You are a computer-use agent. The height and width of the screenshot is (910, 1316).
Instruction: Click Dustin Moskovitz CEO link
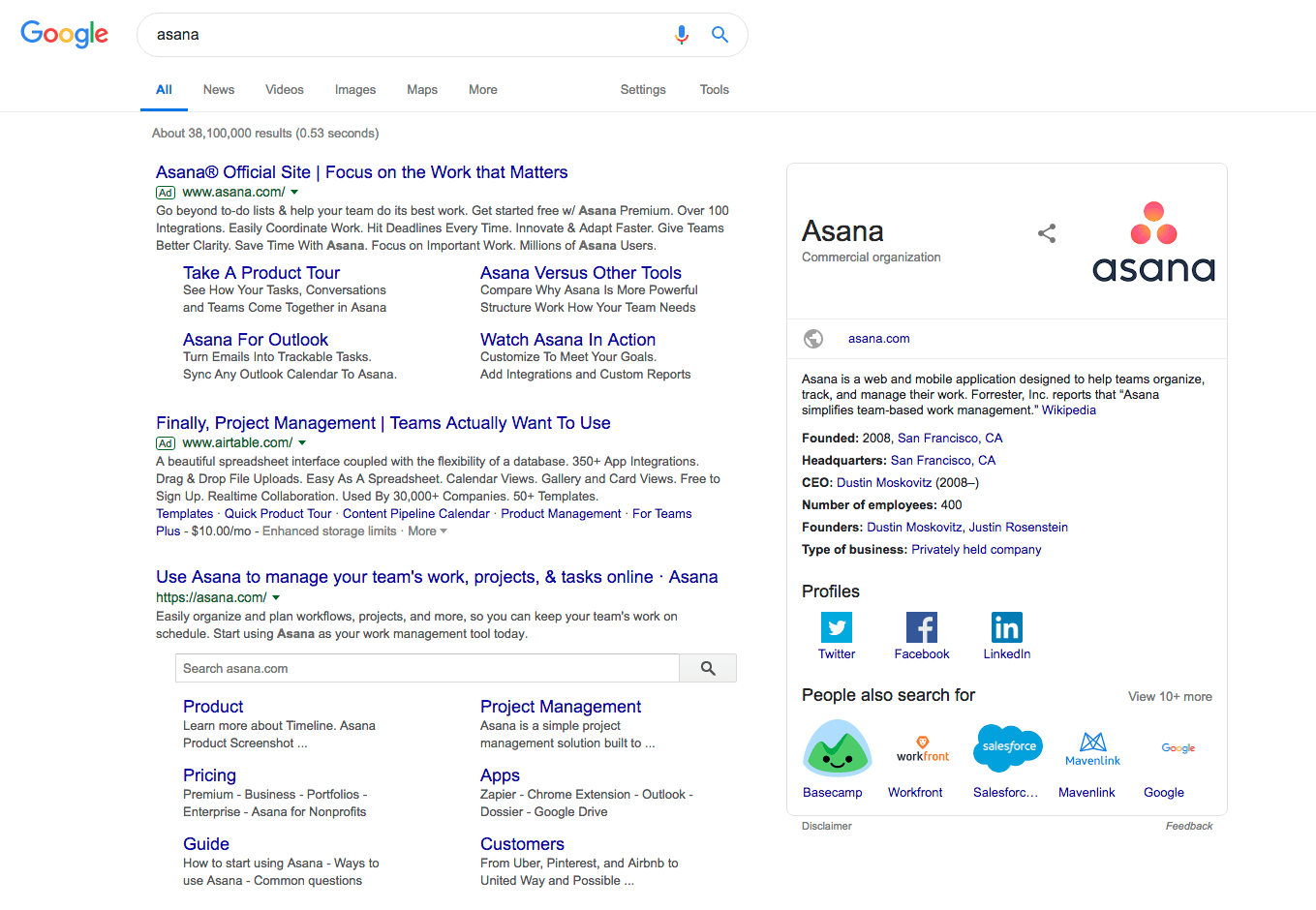click(x=884, y=483)
